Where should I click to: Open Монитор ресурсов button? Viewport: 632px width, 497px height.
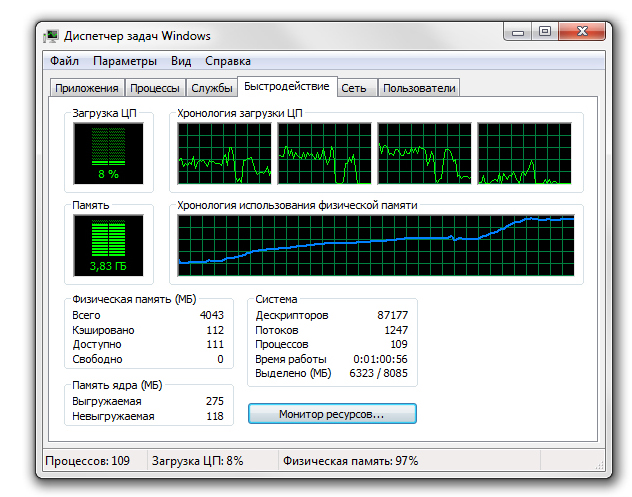click(332, 414)
